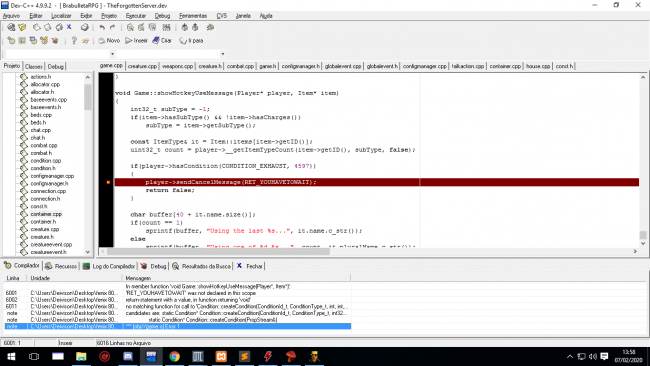Click the Criar bookmark toolbar button

pos(162,41)
